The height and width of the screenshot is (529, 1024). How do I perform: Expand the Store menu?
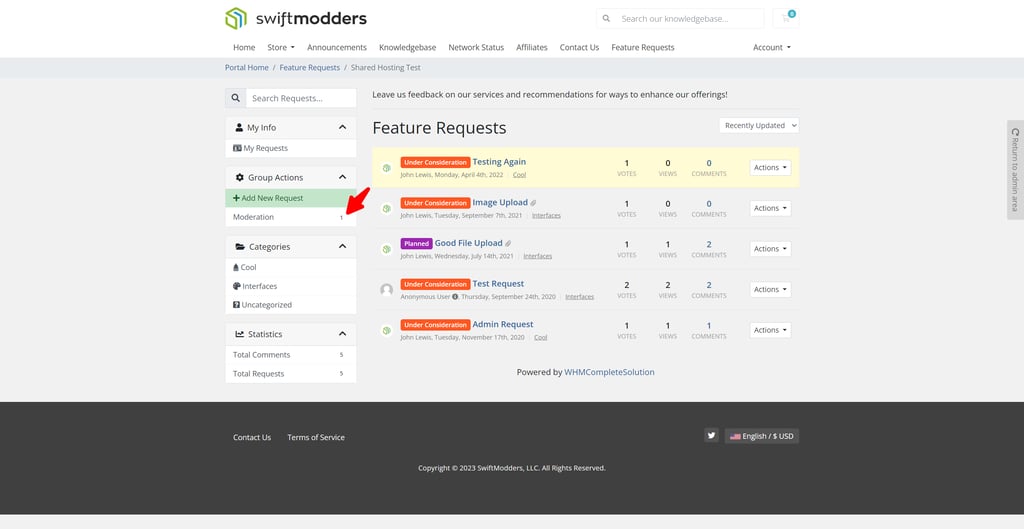click(280, 47)
